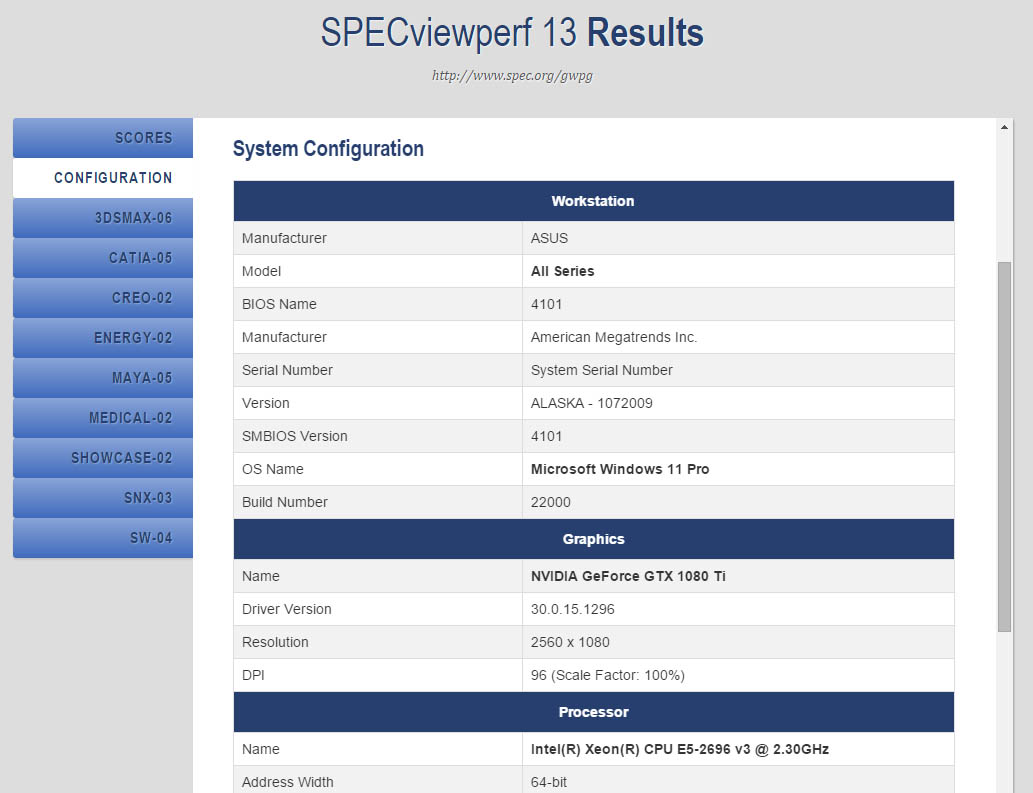The height and width of the screenshot is (793, 1033).
Task: Click the Driver Version label
Action: point(287,609)
